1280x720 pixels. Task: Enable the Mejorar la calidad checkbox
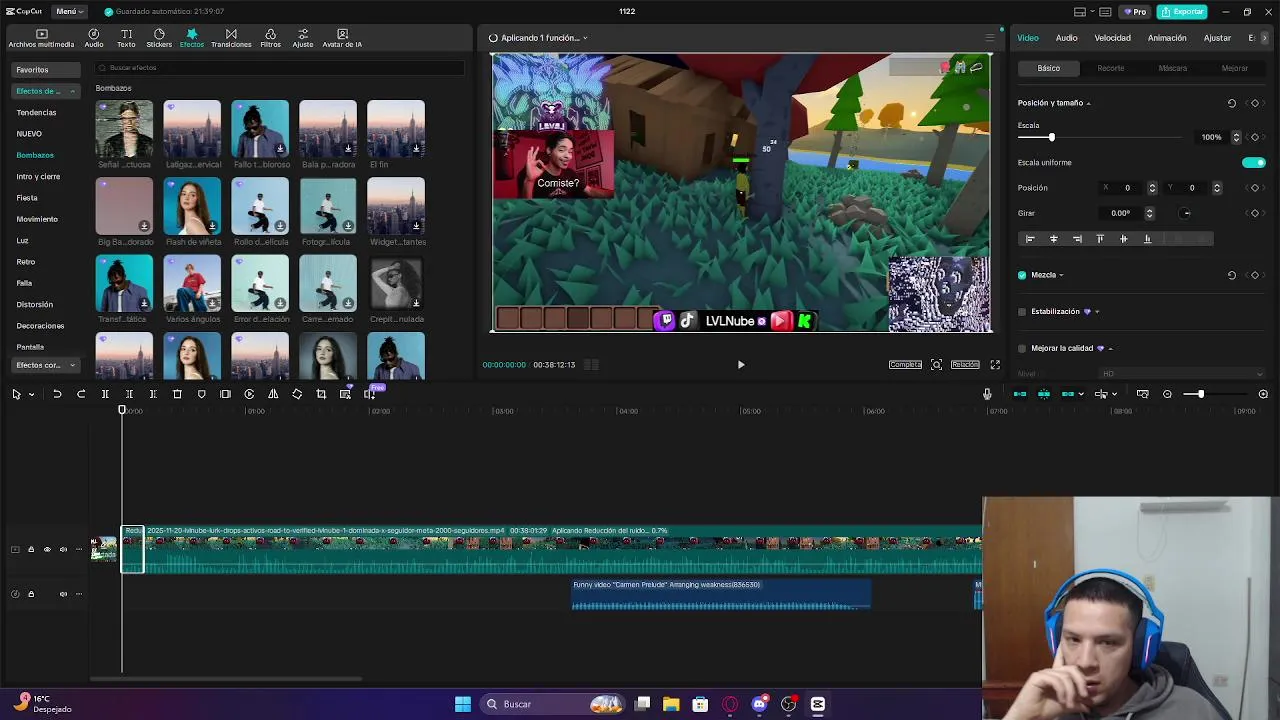point(1022,349)
